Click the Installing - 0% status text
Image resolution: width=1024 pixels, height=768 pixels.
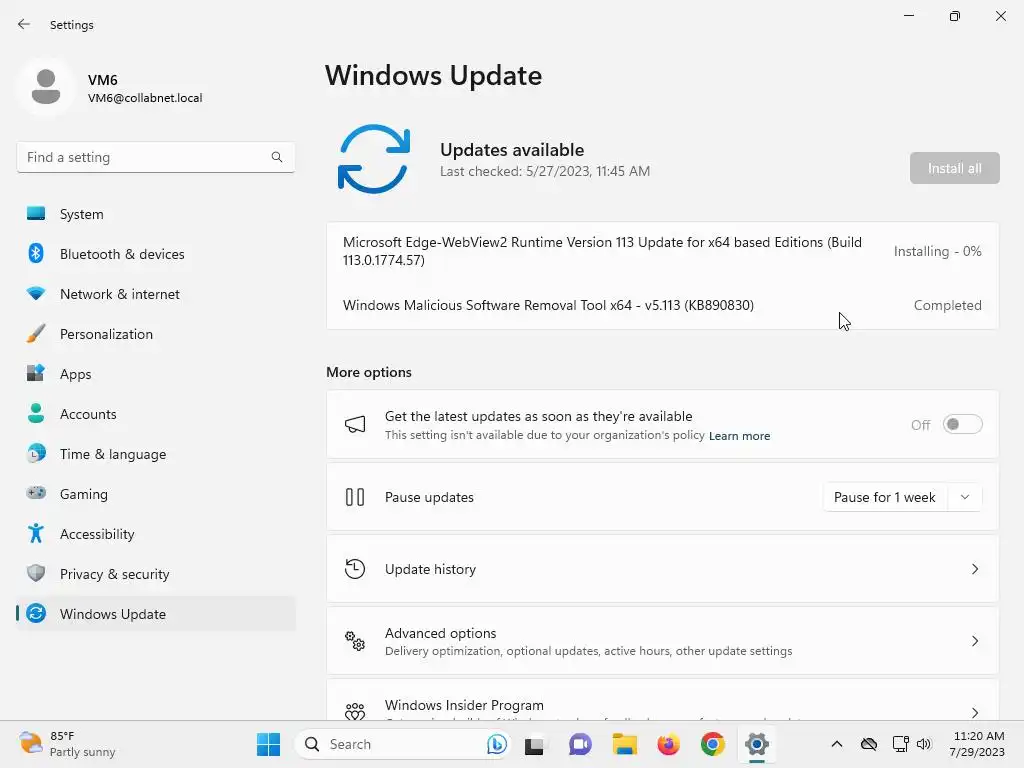tap(937, 251)
